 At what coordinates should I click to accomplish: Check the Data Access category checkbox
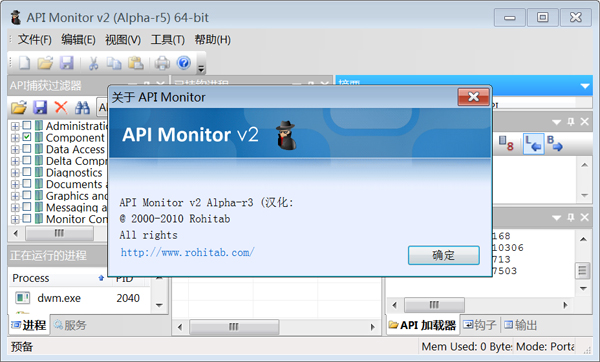27,148
